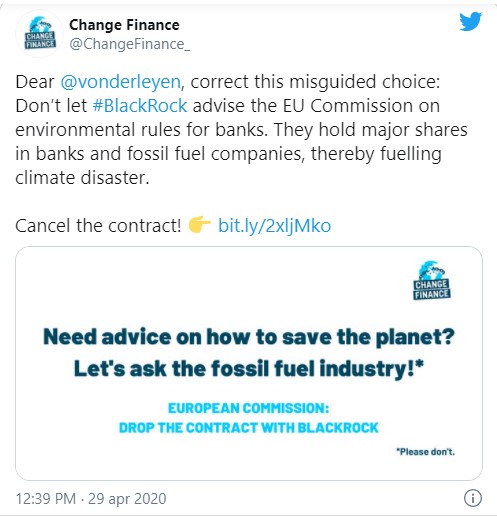Click the Change Finance display name
Screen dimensions: 497x516
tap(124, 25)
